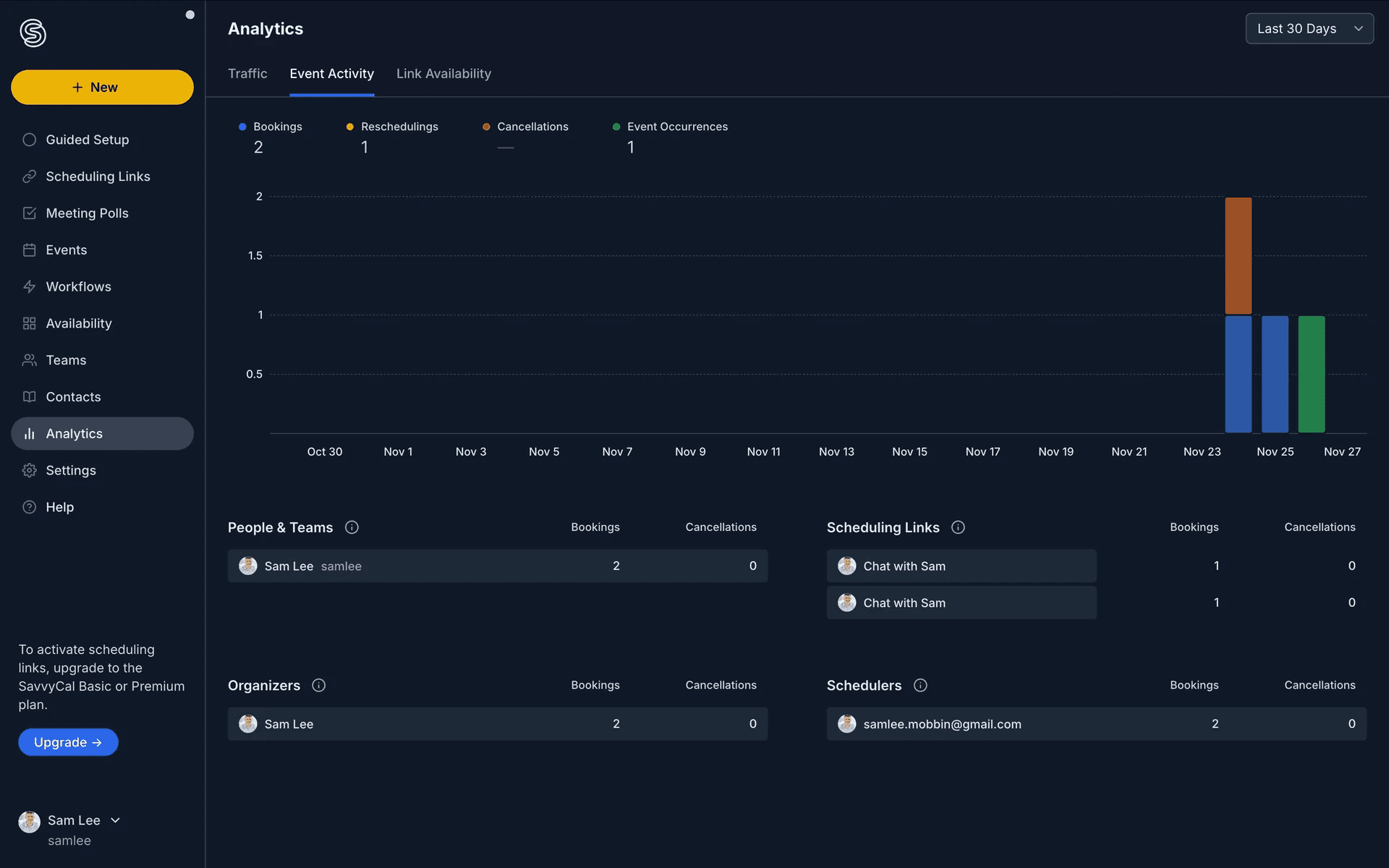
Task: Open Scheduling Links from sidebar
Action: click(x=98, y=176)
